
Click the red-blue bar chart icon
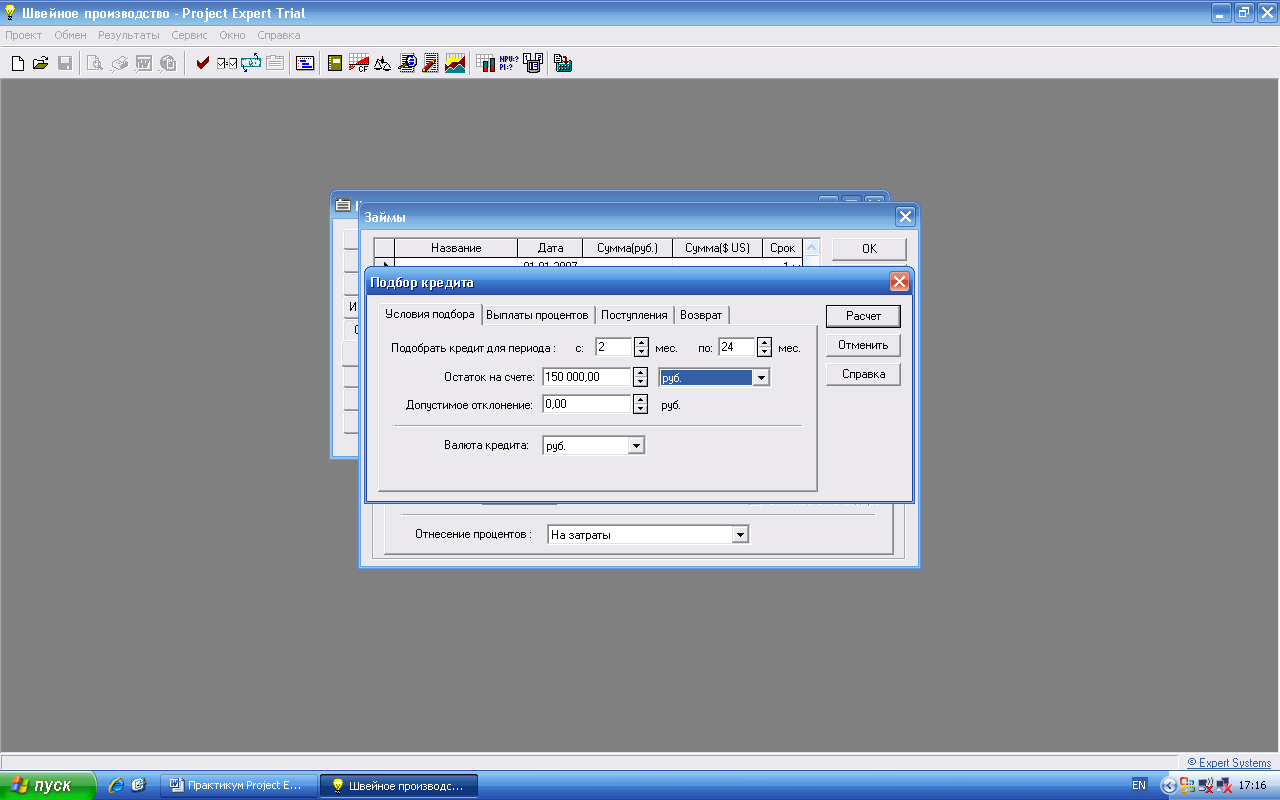pos(485,64)
